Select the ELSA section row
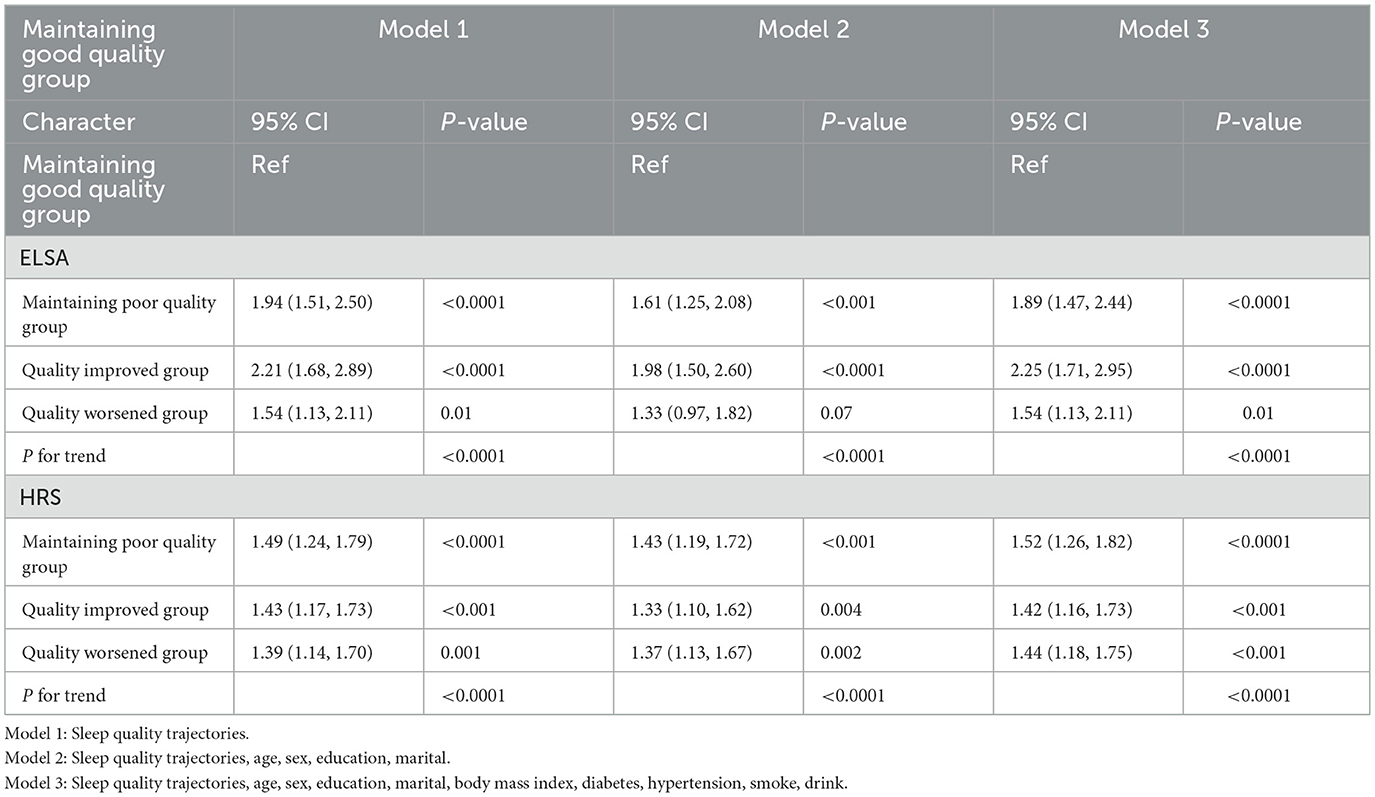Screen dimensions: 1375x797 click(687, 256)
